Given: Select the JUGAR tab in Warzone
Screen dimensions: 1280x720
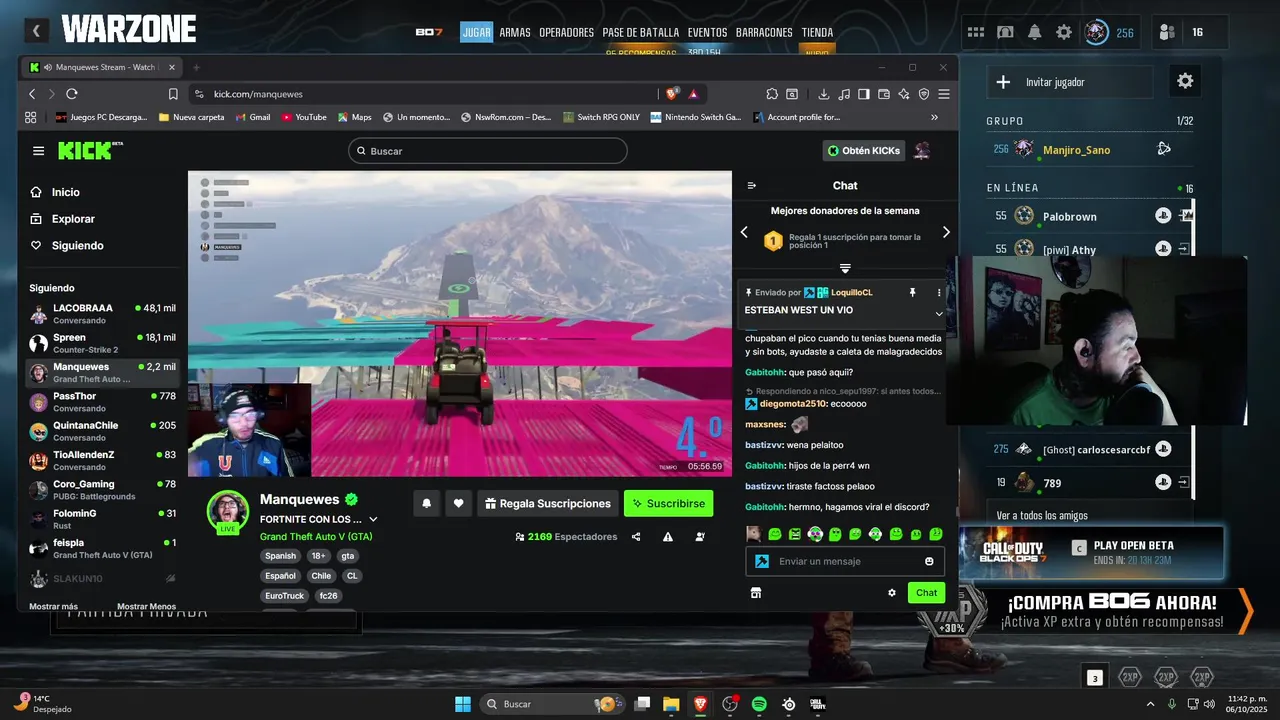Looking at the screenshot, I should coord(477,32).
